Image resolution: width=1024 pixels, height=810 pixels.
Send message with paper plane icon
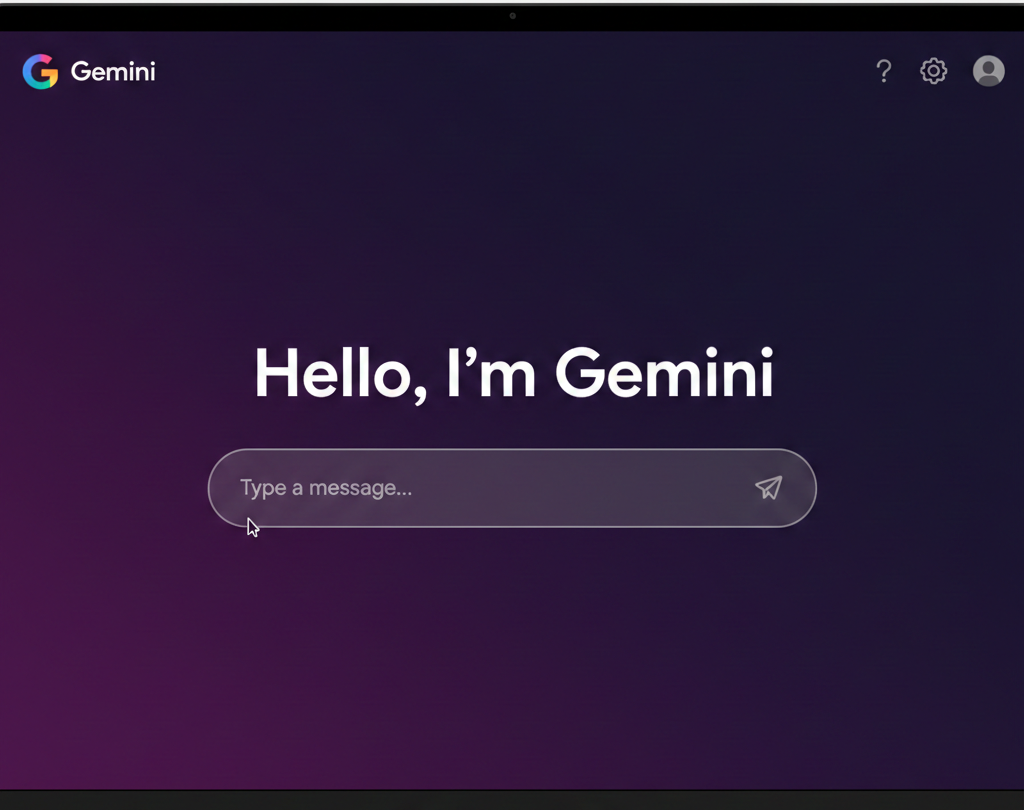coord(768,488)
